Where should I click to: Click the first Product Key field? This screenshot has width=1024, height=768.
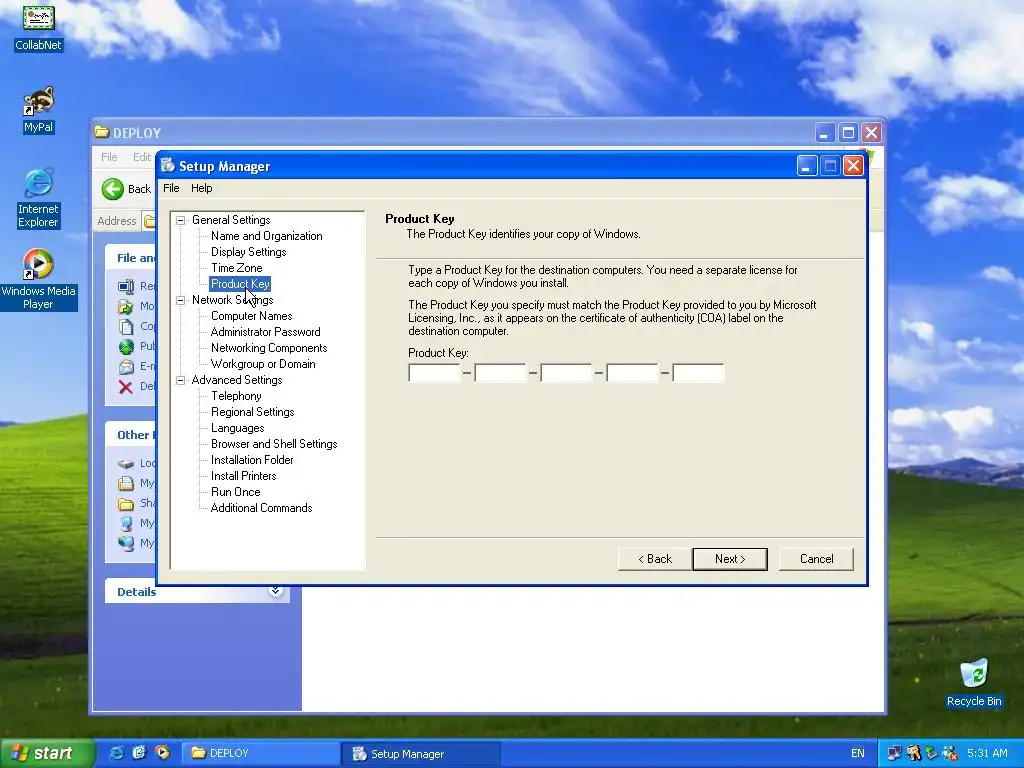tap(434, 373)
